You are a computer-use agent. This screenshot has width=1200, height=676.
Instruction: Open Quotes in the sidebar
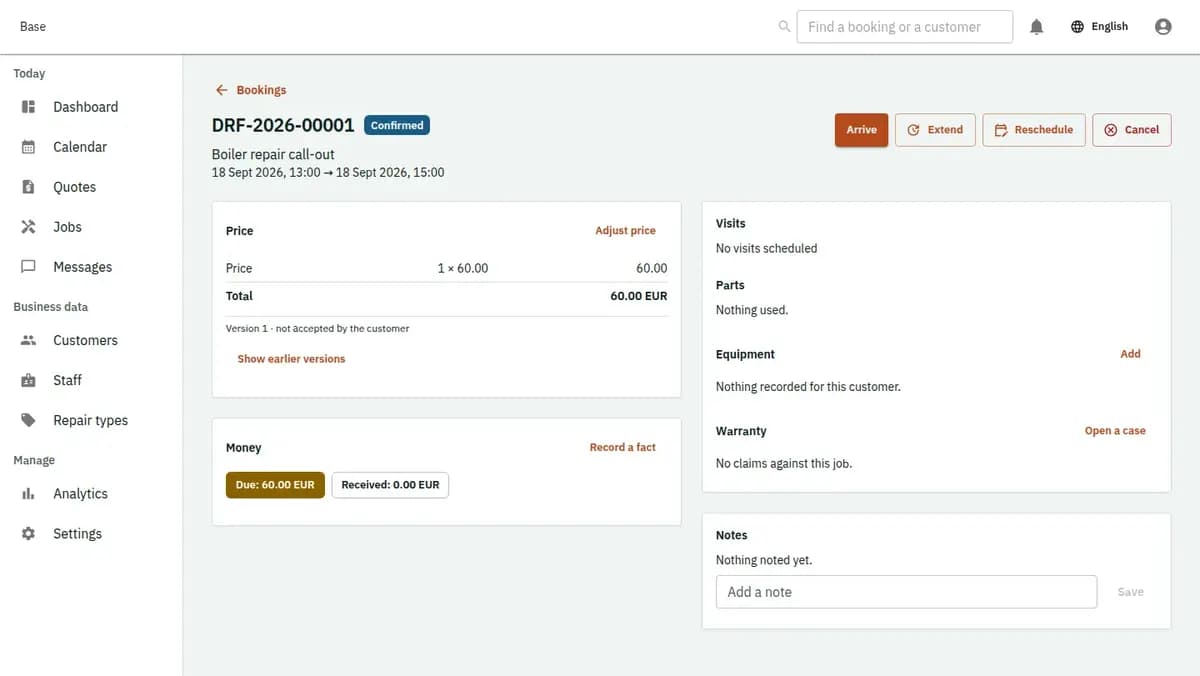click(91, 187)
